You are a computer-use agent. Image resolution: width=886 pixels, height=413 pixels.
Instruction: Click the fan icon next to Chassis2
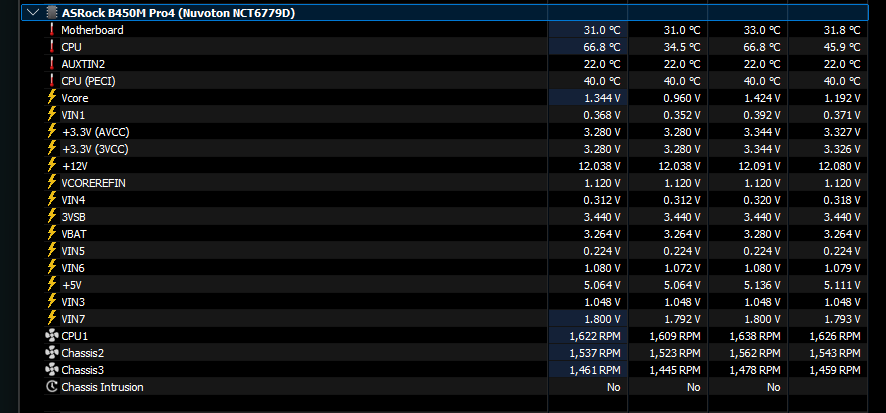(x=52, y=353)
